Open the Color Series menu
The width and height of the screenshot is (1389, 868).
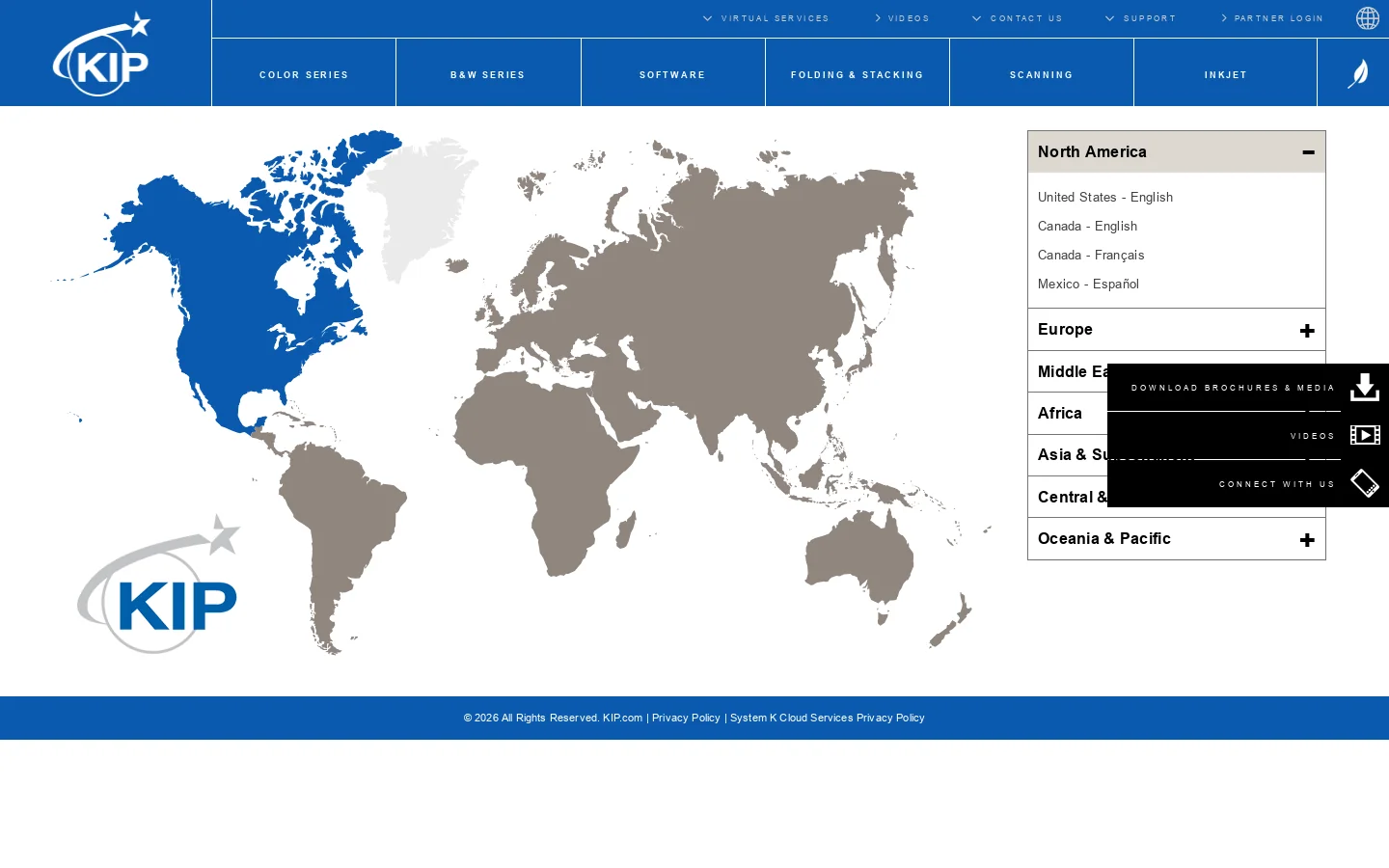coord(304,73)
